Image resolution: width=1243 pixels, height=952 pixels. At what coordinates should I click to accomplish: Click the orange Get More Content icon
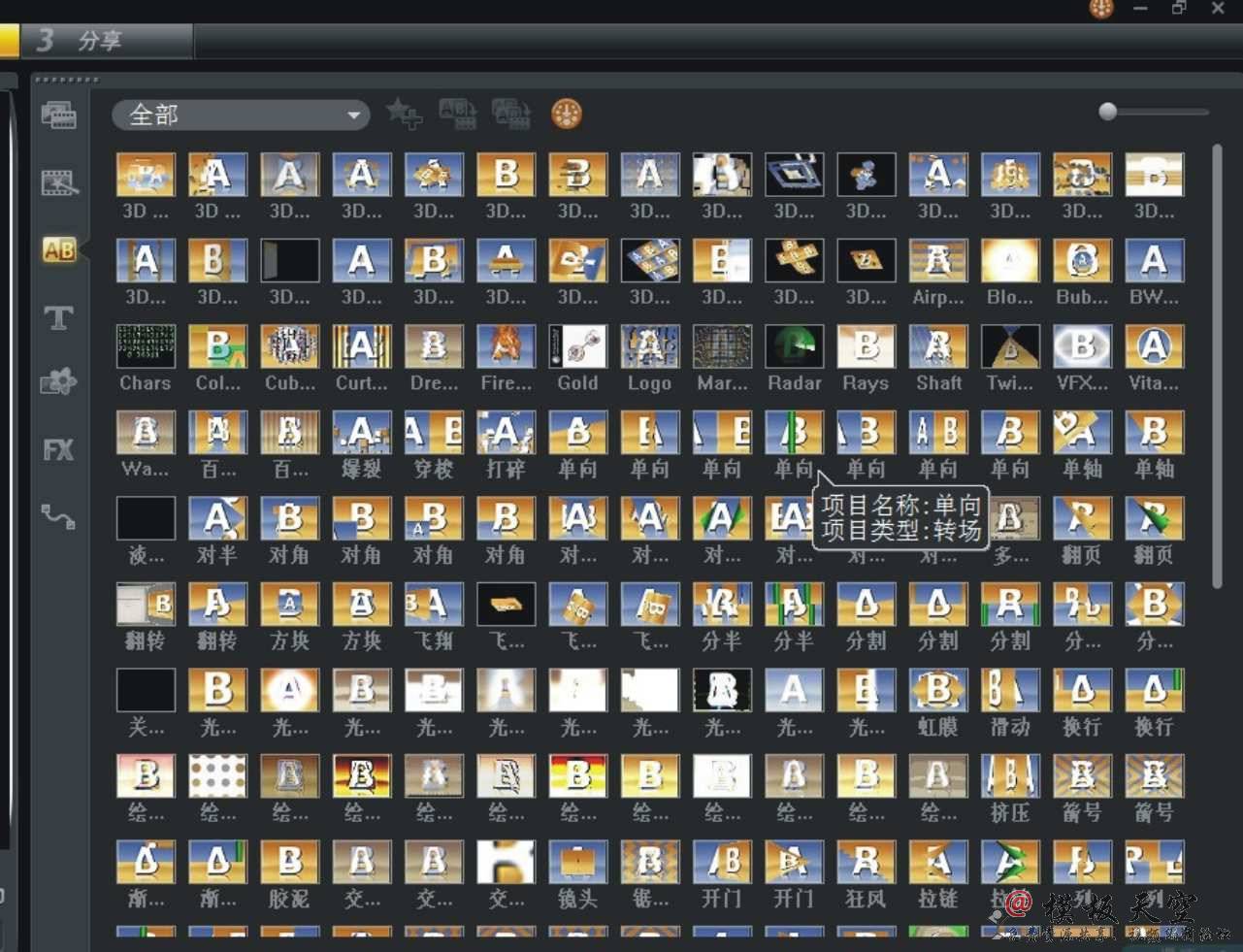click(x=567, y=115)
